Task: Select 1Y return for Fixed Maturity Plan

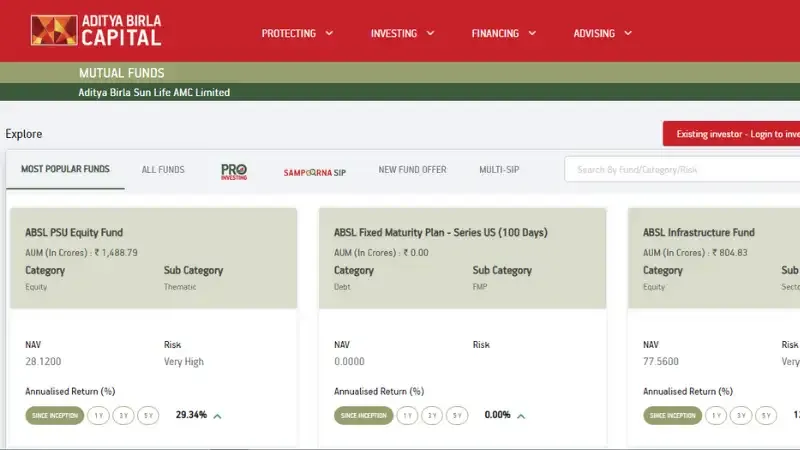Action: (407, 415)
